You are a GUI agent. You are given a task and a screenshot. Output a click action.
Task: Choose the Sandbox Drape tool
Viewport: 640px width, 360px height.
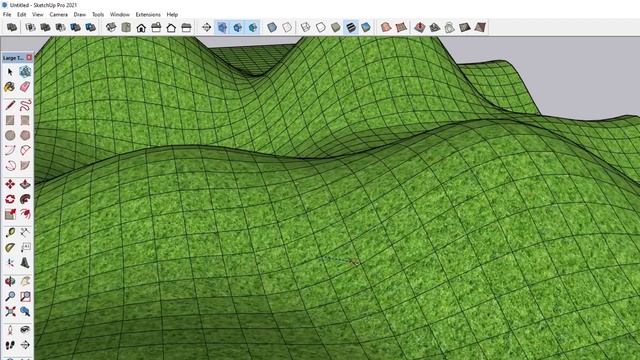(449, 27)
